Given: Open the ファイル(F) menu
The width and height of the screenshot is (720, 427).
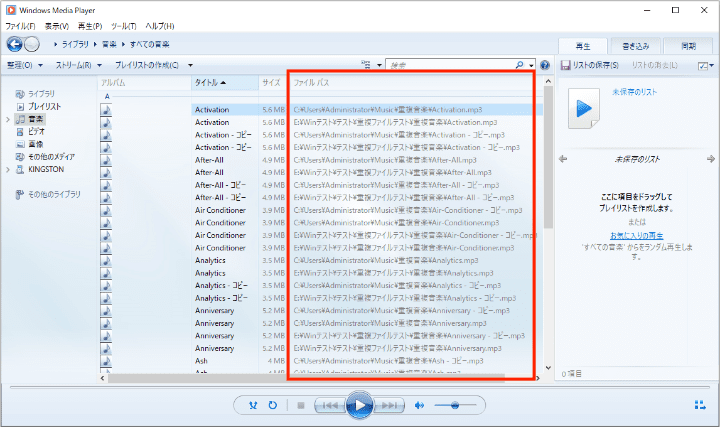Looking at the screenshot, I should click(x=20, y=26).
